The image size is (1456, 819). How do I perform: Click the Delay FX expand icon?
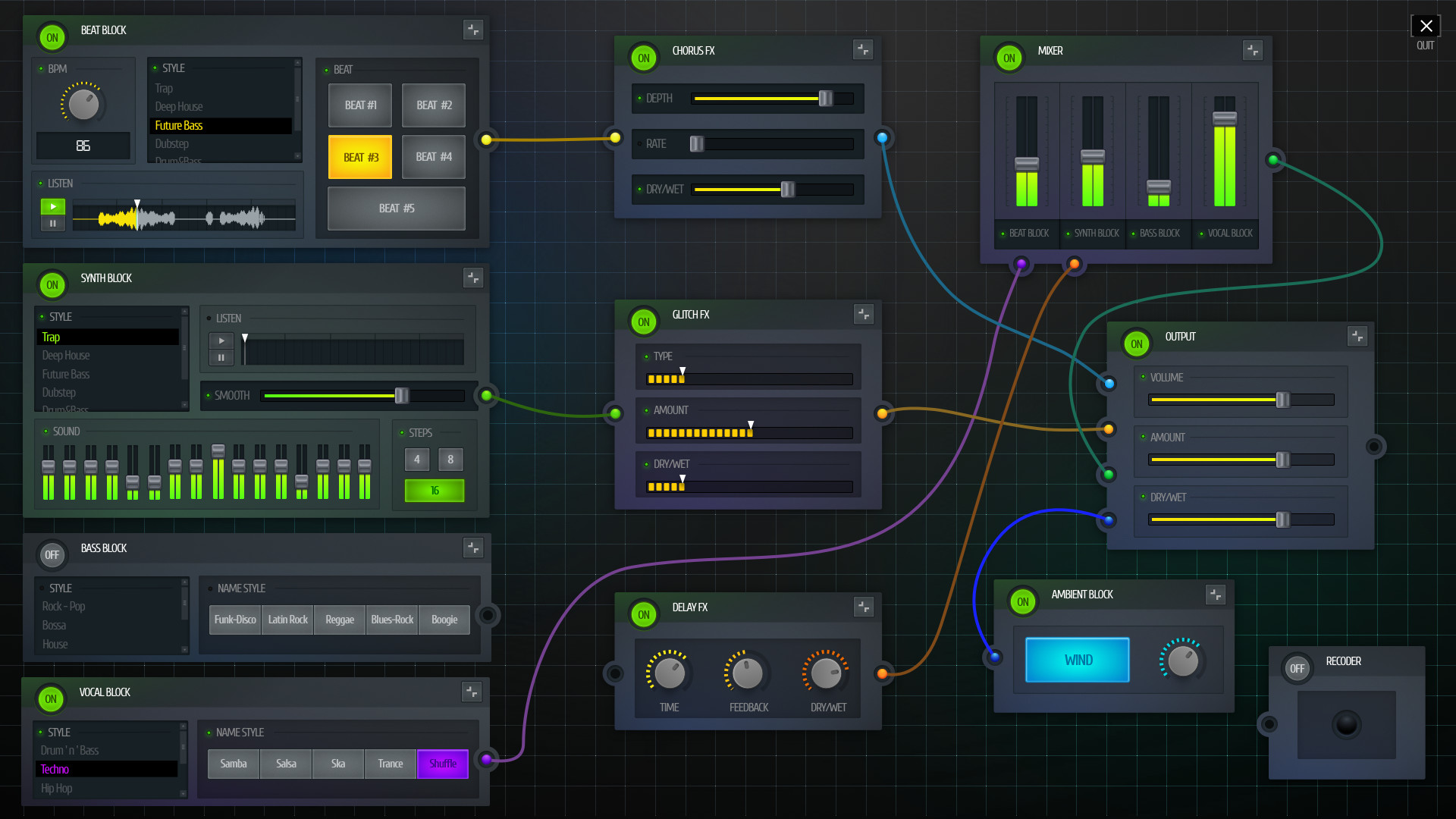coord(863,606)
